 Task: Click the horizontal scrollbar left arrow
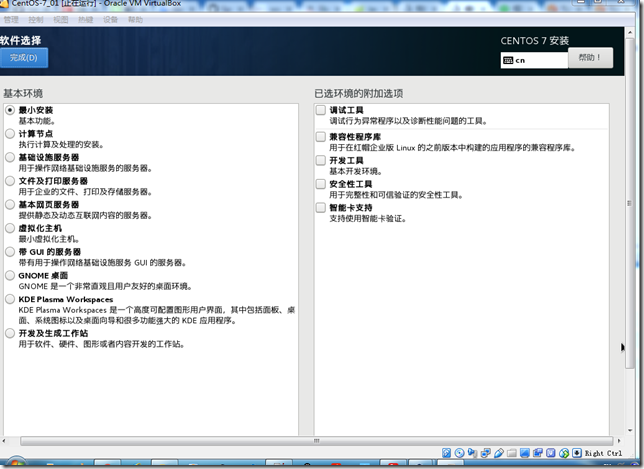4,441
